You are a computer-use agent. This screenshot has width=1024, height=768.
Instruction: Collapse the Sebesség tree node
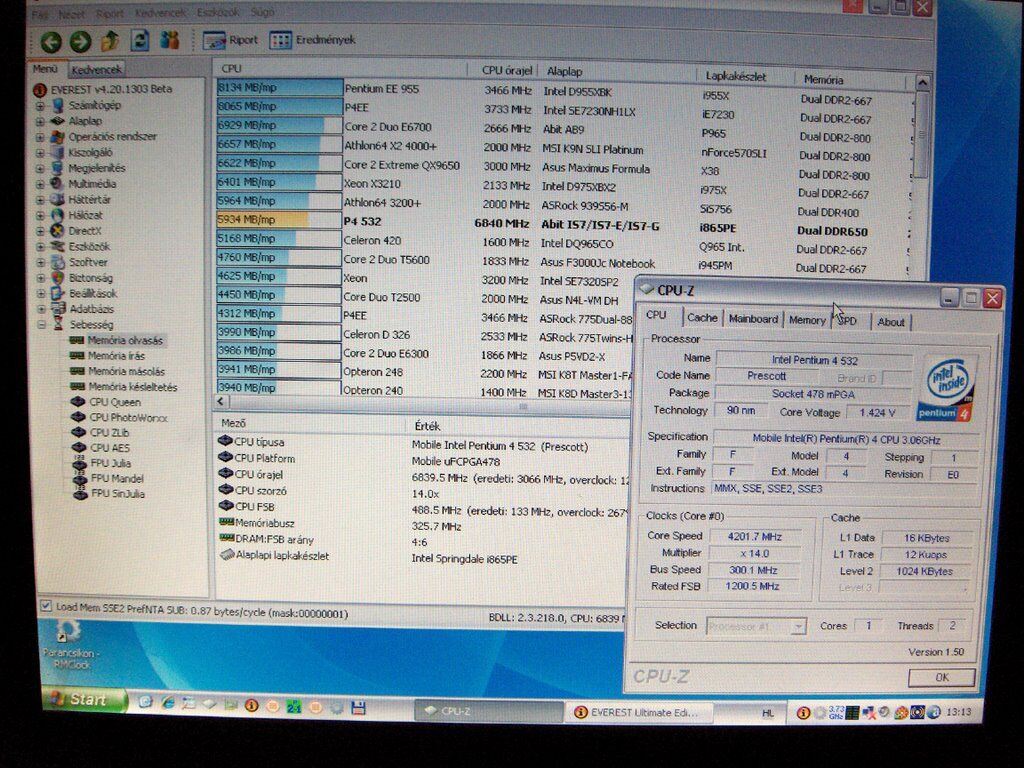tap(42, 325)
